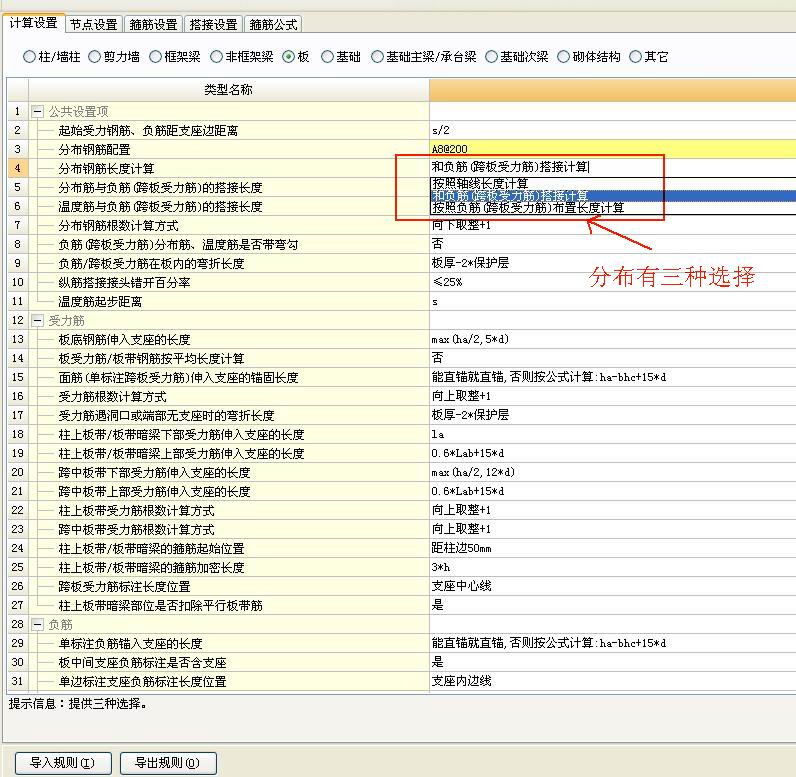Select the 柱上板带受力筋根数计算方式 row
Viewport: 796px width, 777px height.
coord(228,510)
